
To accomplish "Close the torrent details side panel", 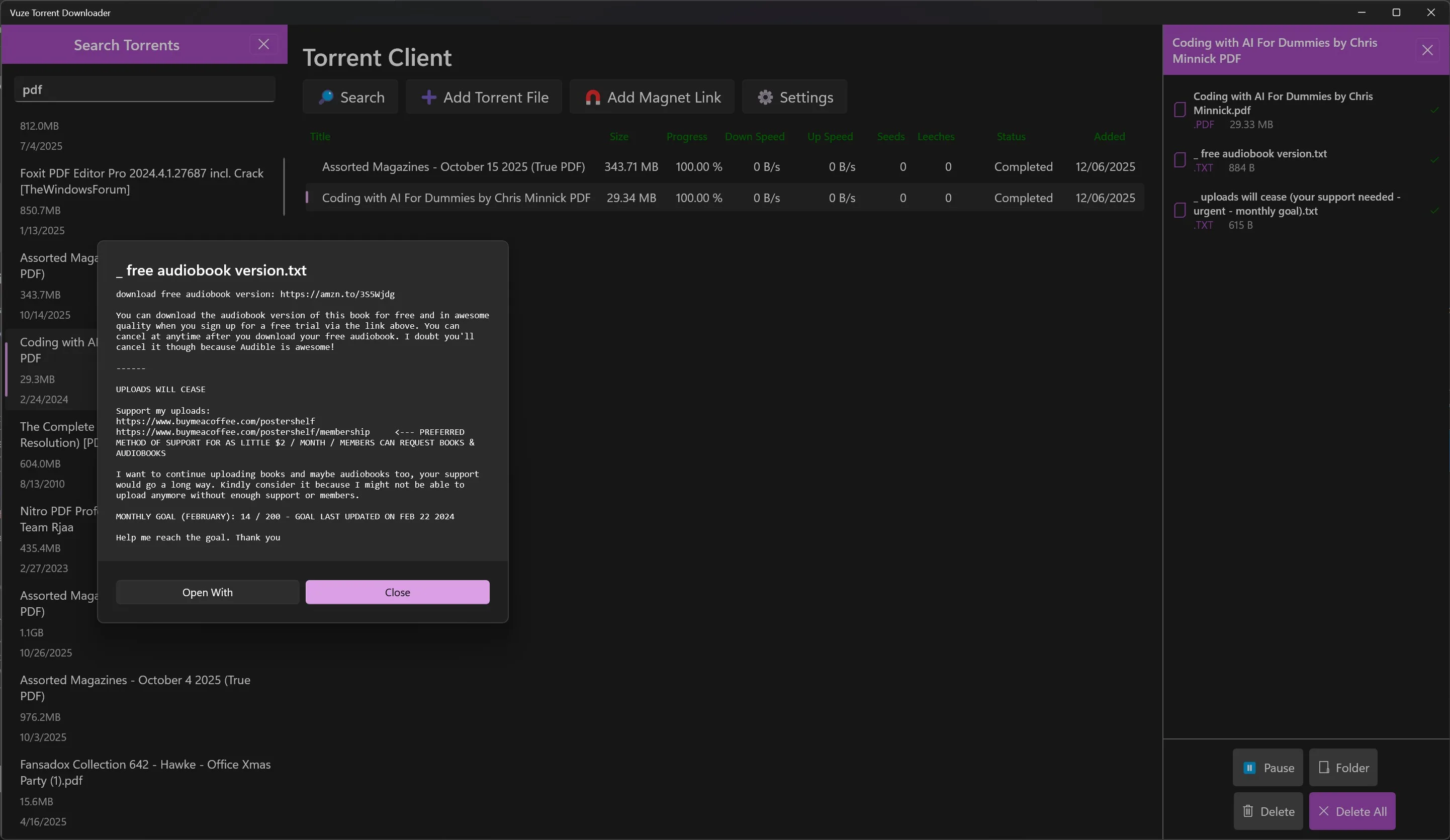I will (1427, 50).
